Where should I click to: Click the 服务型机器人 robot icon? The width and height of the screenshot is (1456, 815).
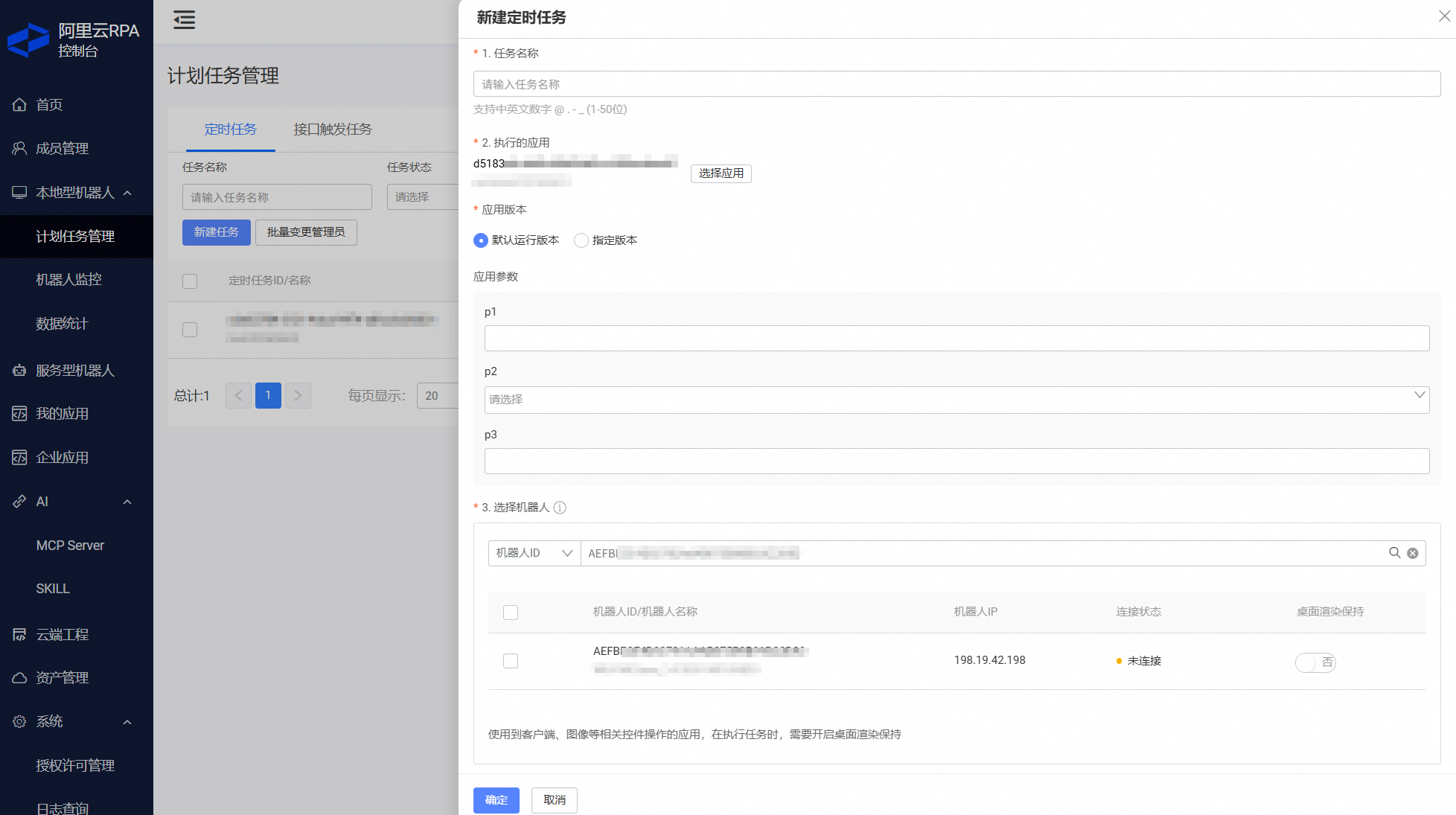(19, 371)
